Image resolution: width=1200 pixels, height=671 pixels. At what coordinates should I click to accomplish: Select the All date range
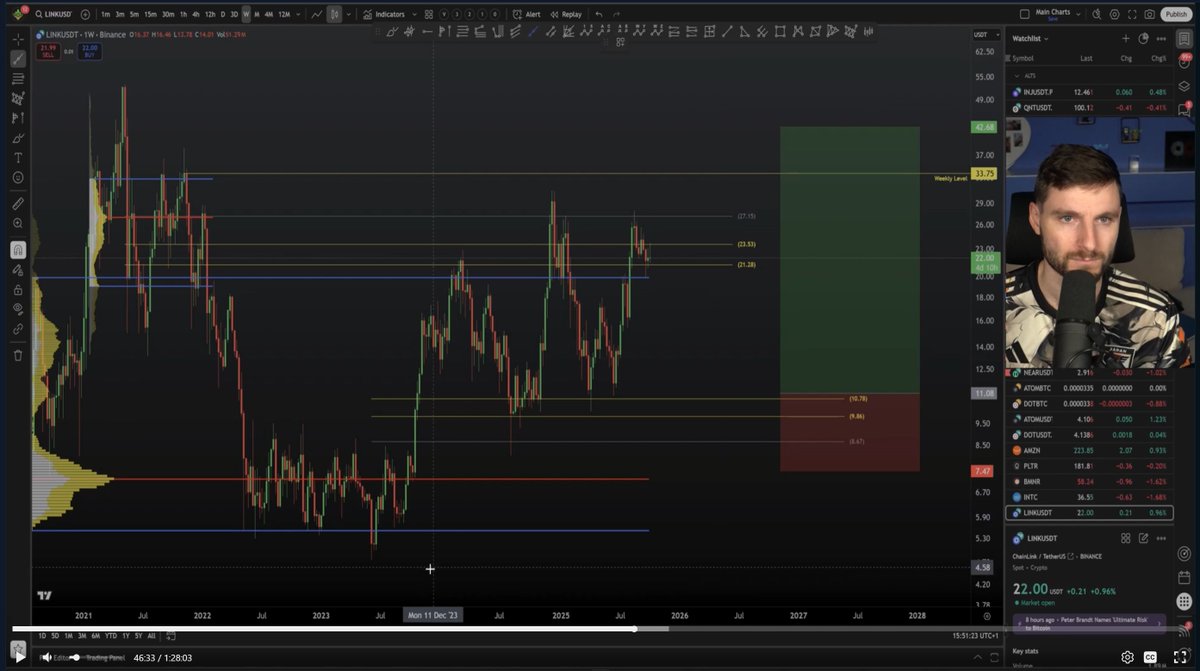(x=151, y=636)
